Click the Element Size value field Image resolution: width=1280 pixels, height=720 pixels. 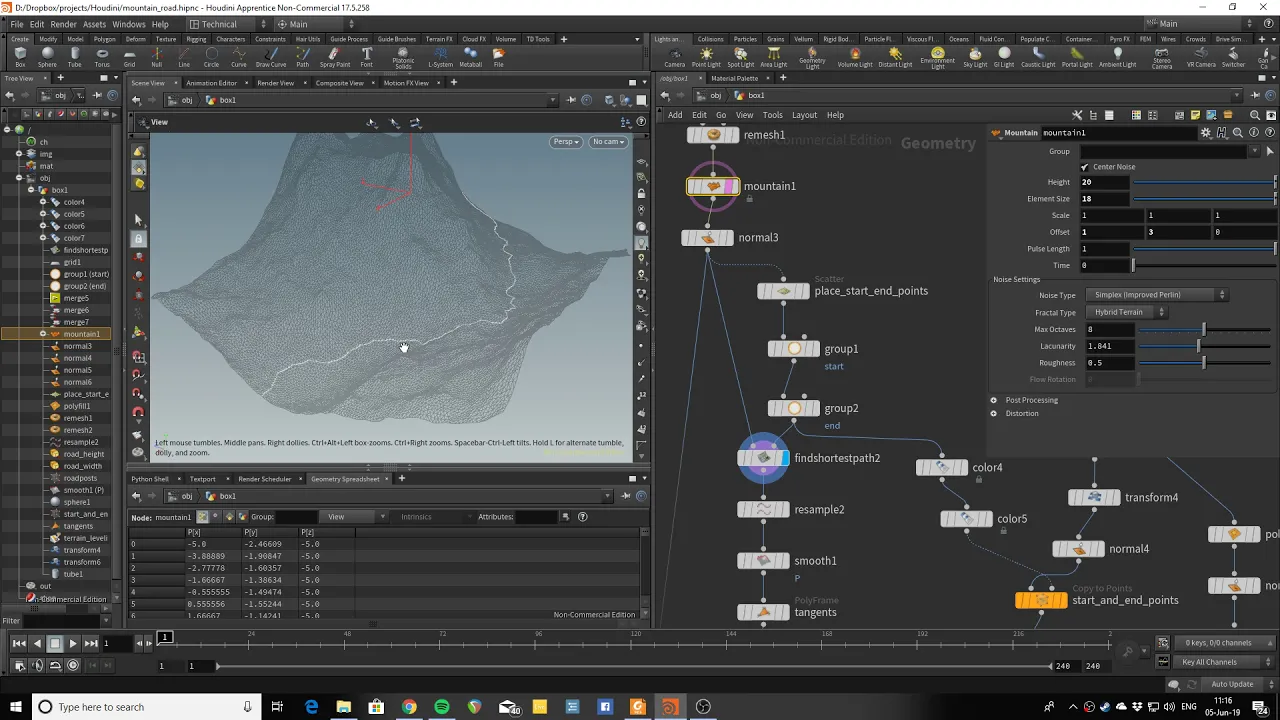click(1104, 199)
